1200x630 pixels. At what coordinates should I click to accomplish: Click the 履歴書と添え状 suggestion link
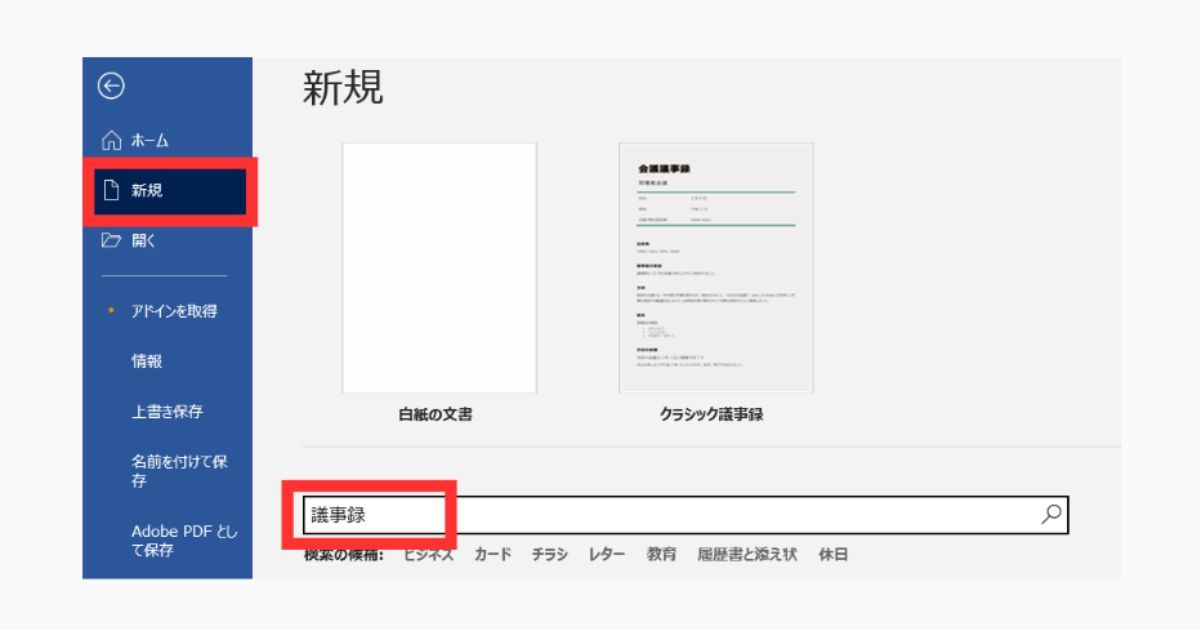(x=747, y=555)
